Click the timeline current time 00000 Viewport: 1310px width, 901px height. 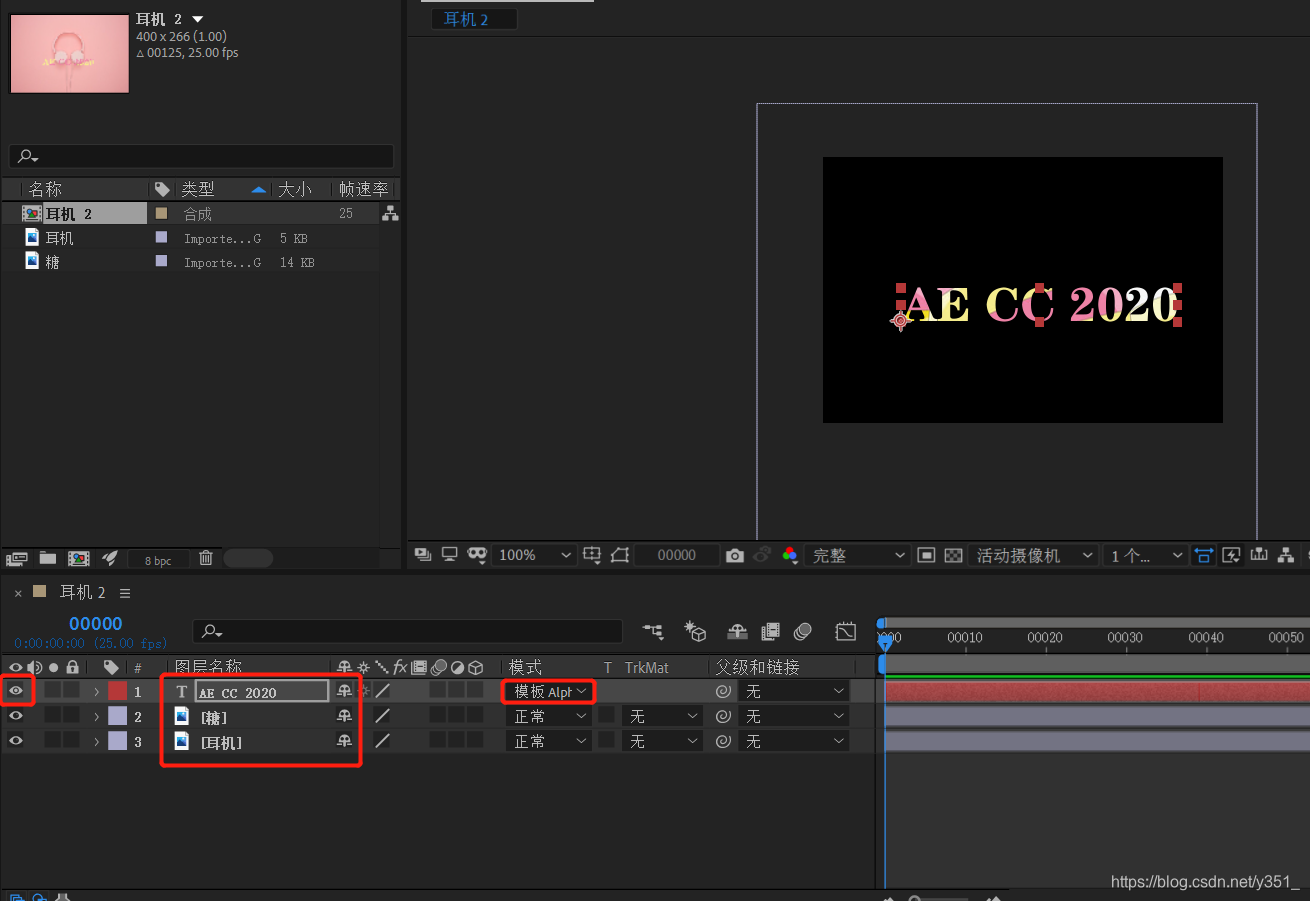(x=96, y=624)
